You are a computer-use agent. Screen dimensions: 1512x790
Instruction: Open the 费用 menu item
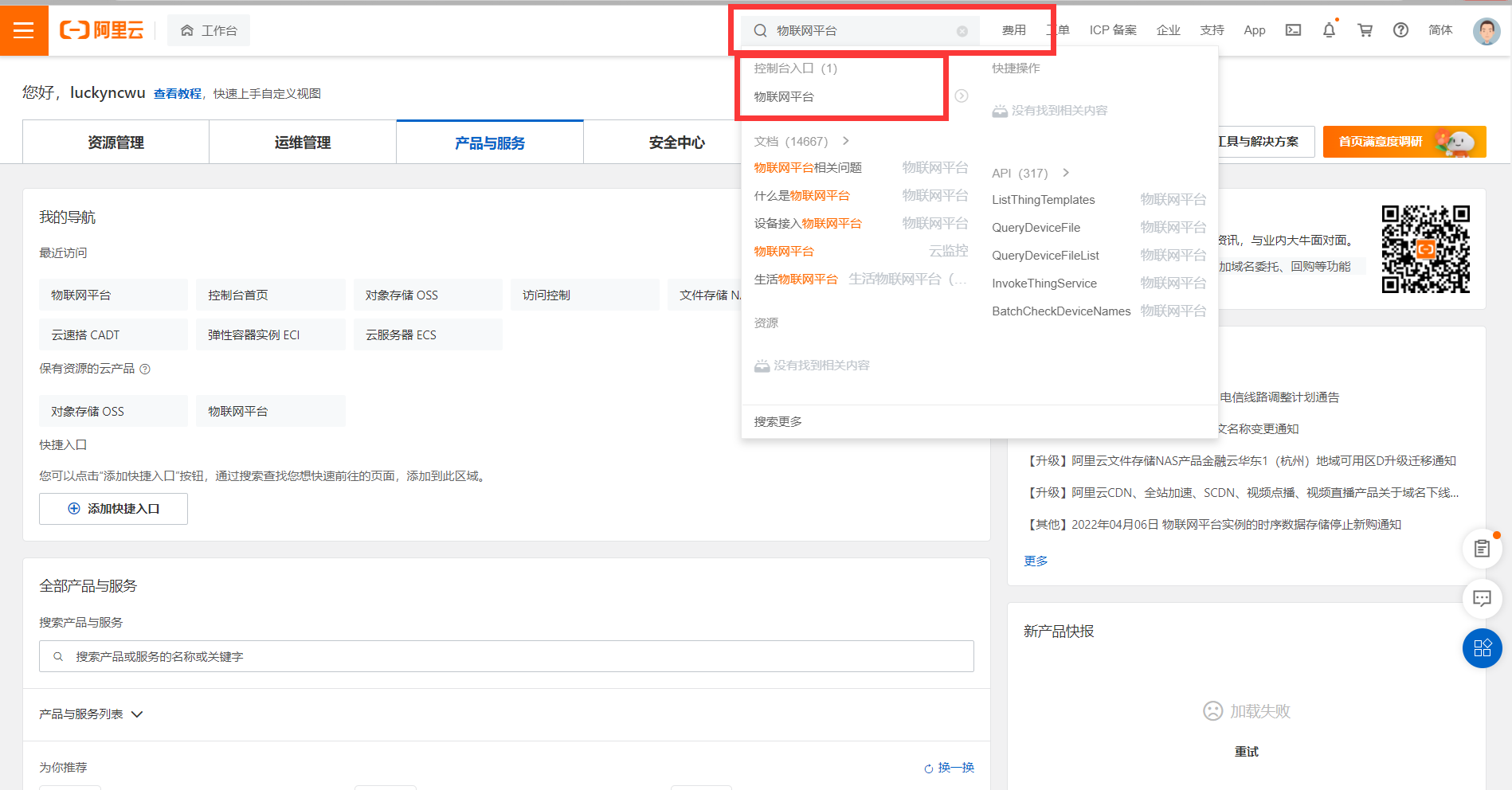tap(1013, 29)
